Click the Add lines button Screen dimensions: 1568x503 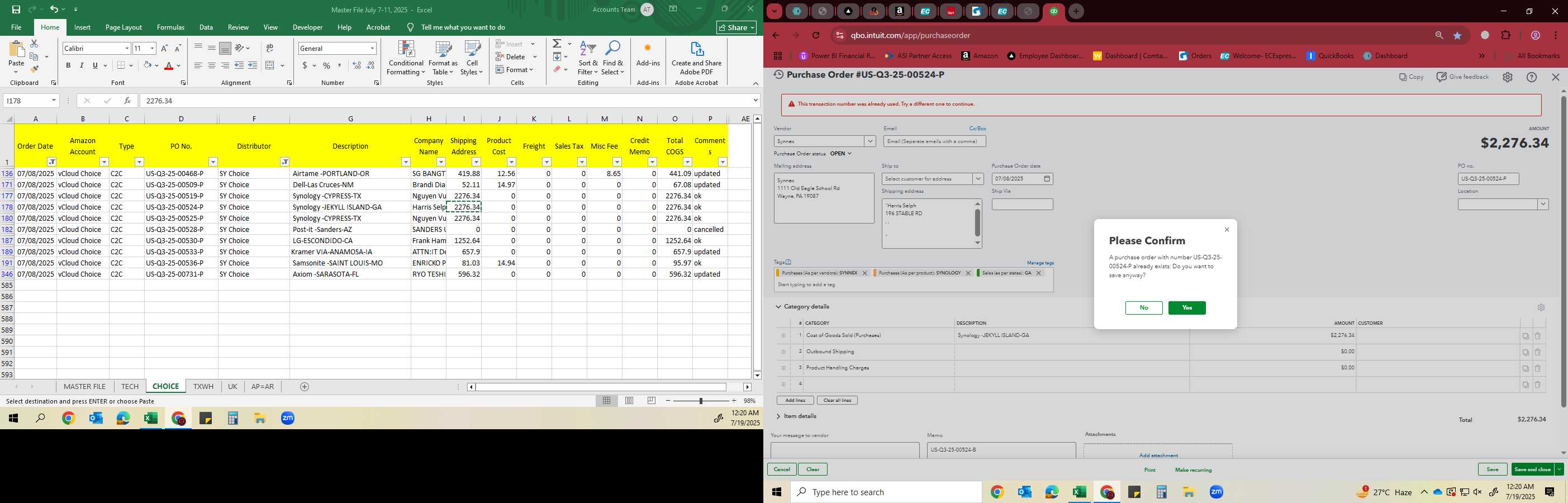click(795, 401)
